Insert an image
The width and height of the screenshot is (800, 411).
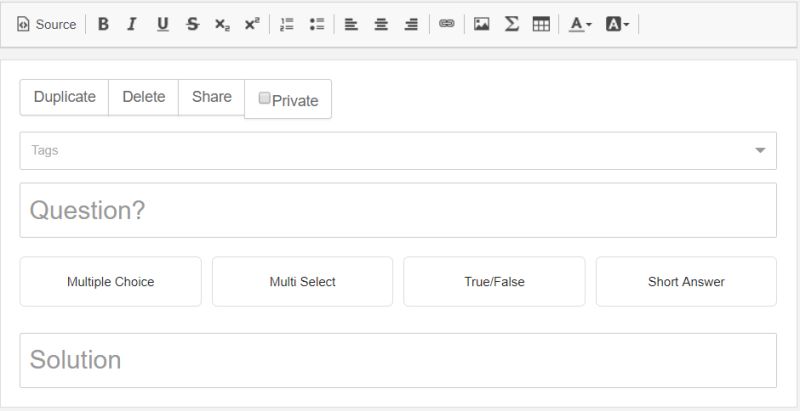click(481, 24)
